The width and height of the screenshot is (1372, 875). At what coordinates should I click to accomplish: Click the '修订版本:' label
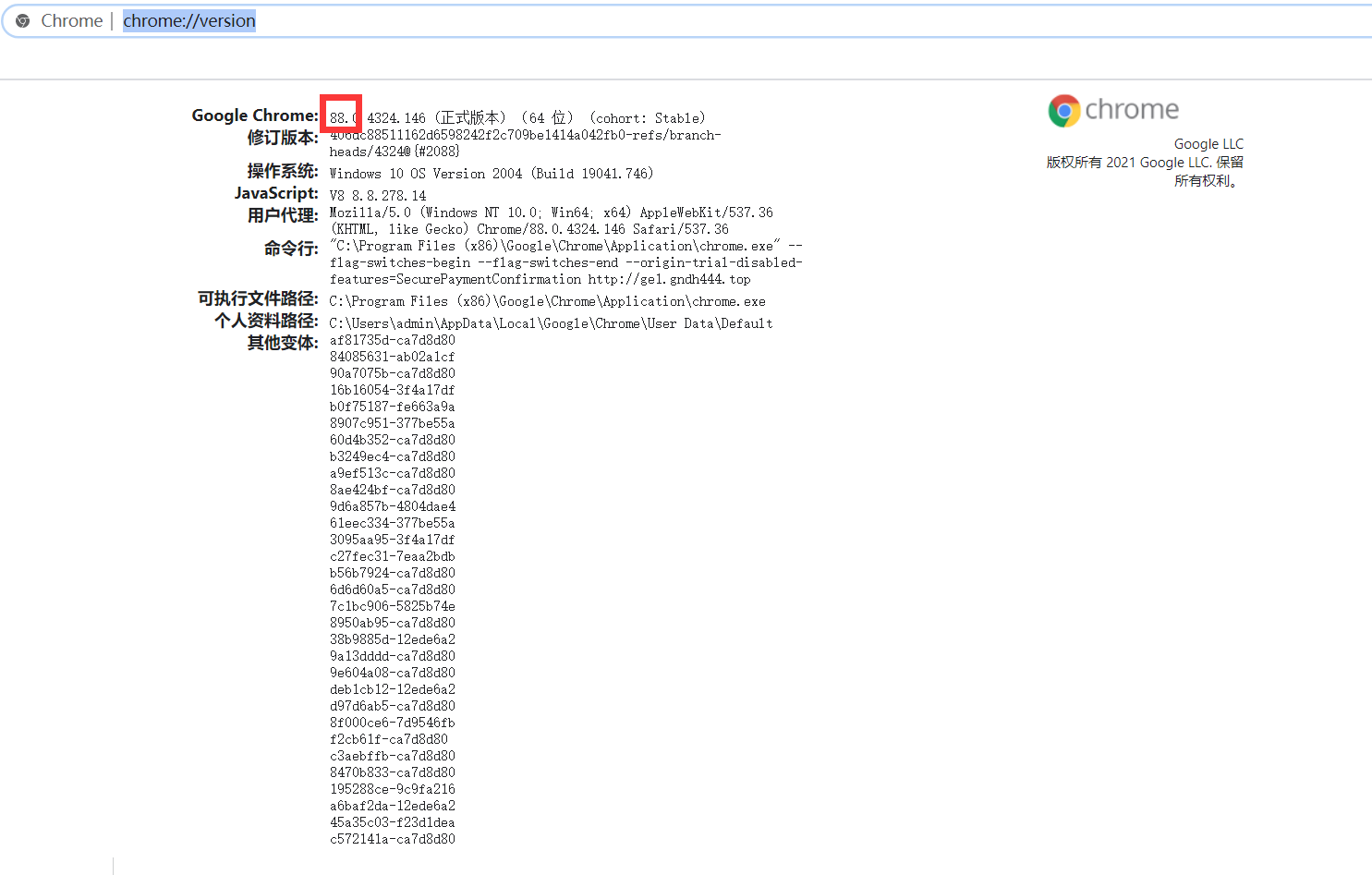(283, 138)
